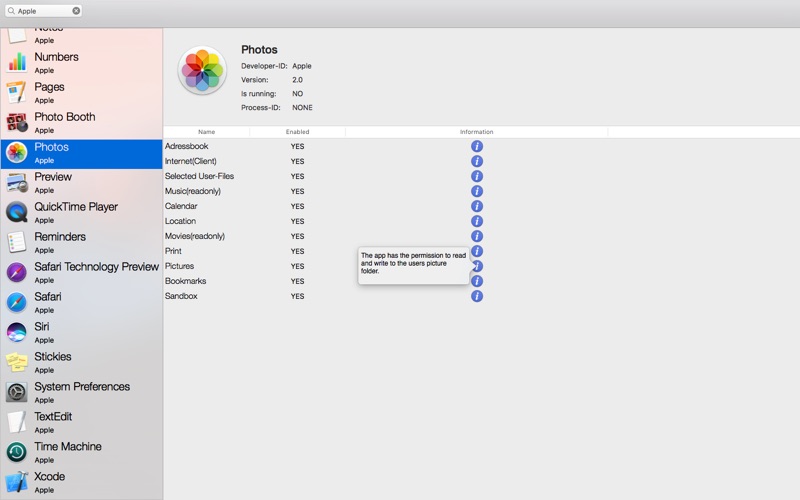Open System Preferences entry in list
This screenshot has width=800, height=500.
pyautogui.click(x=82, y=392)
